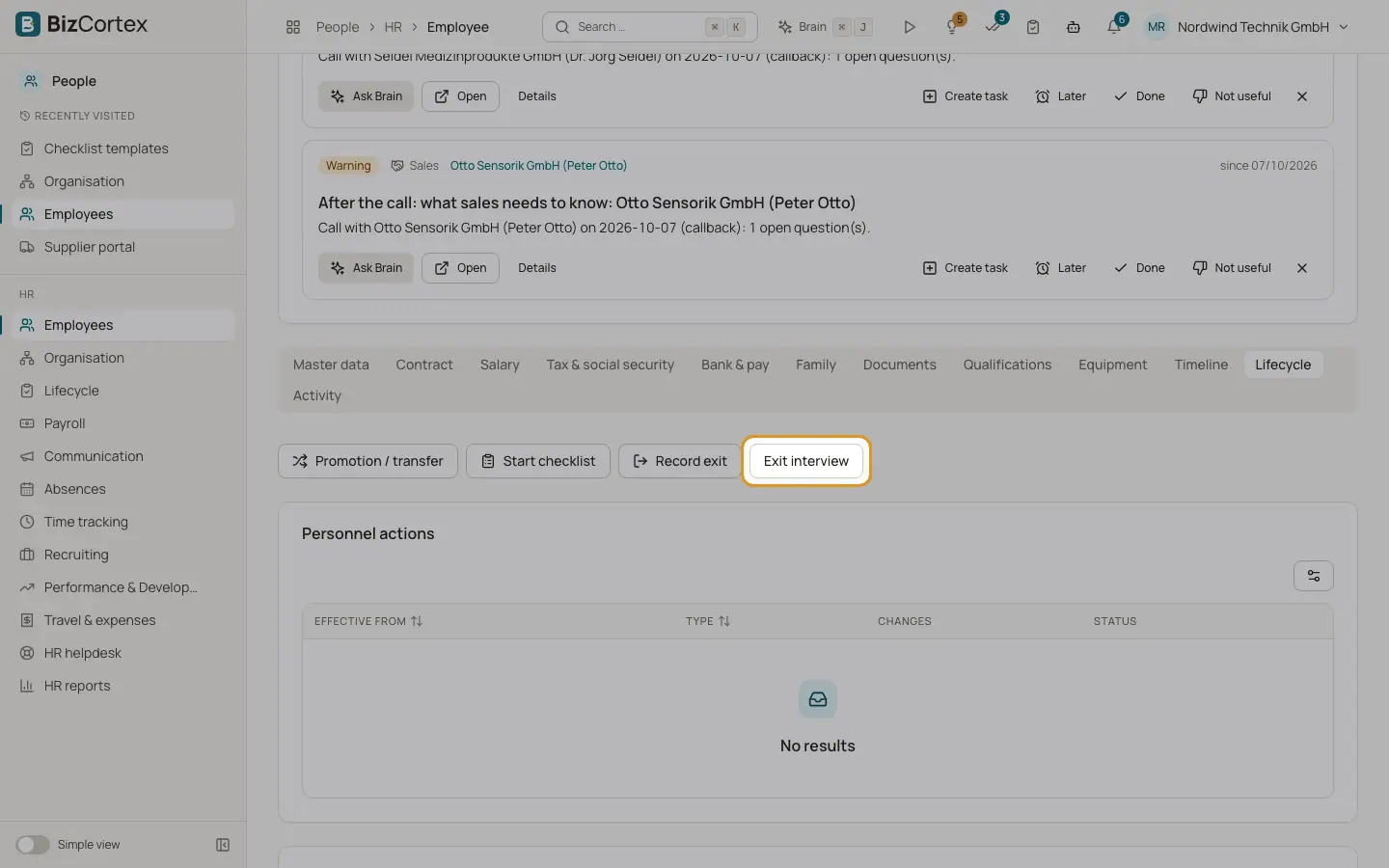Open the notifications bell with badge 6
1389x868 pixels.
click(x=1114, y=26)
